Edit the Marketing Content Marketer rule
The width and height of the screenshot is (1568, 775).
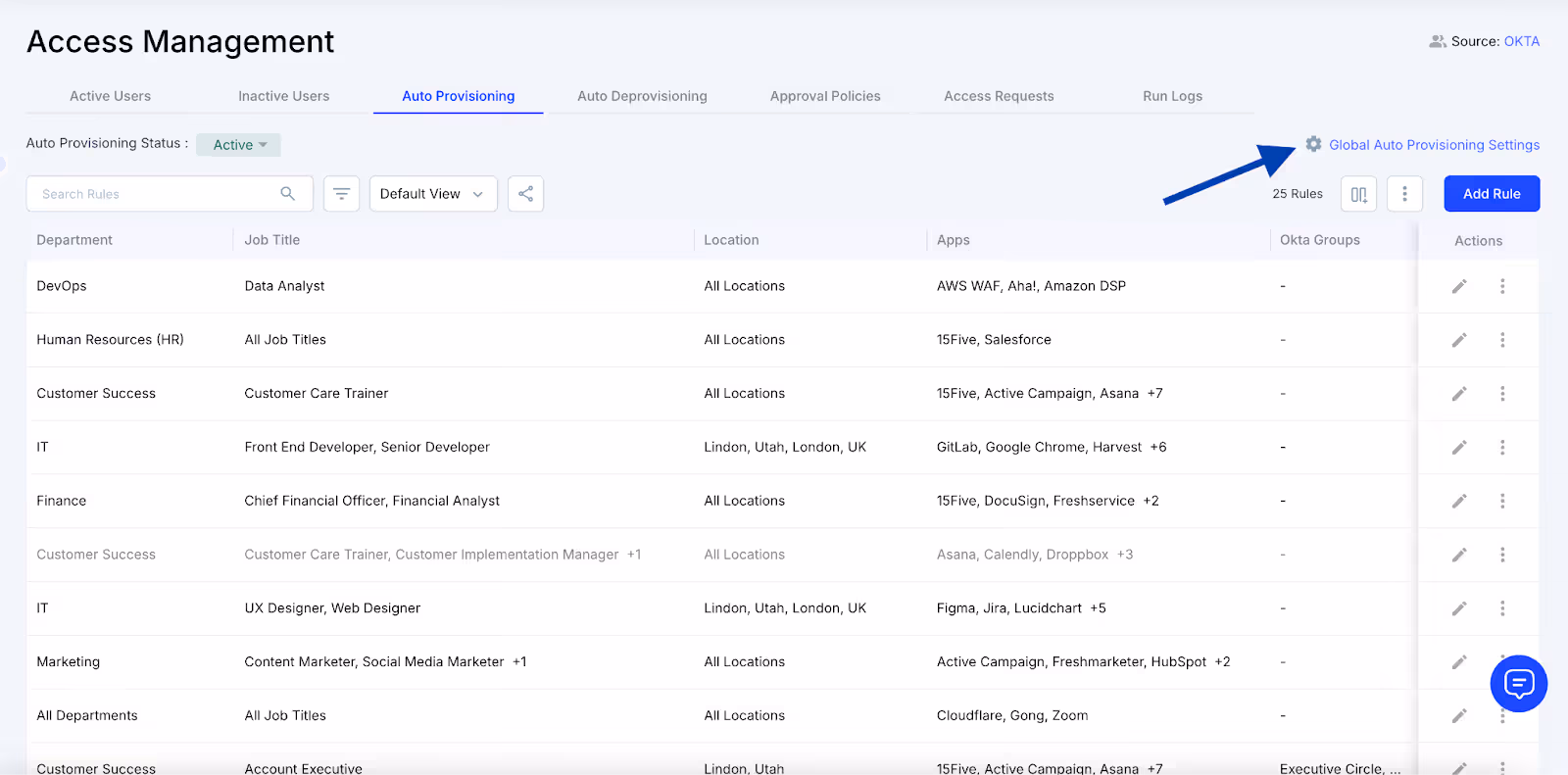click(1458, 662)
